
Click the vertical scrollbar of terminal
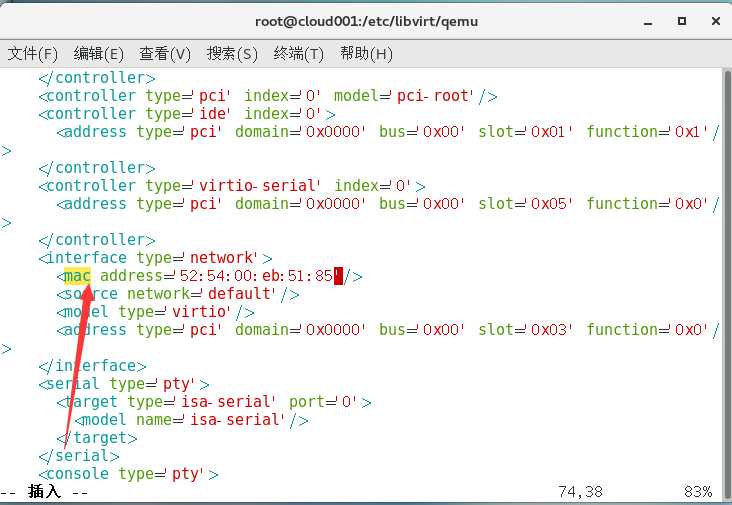[x=727, y=284]
